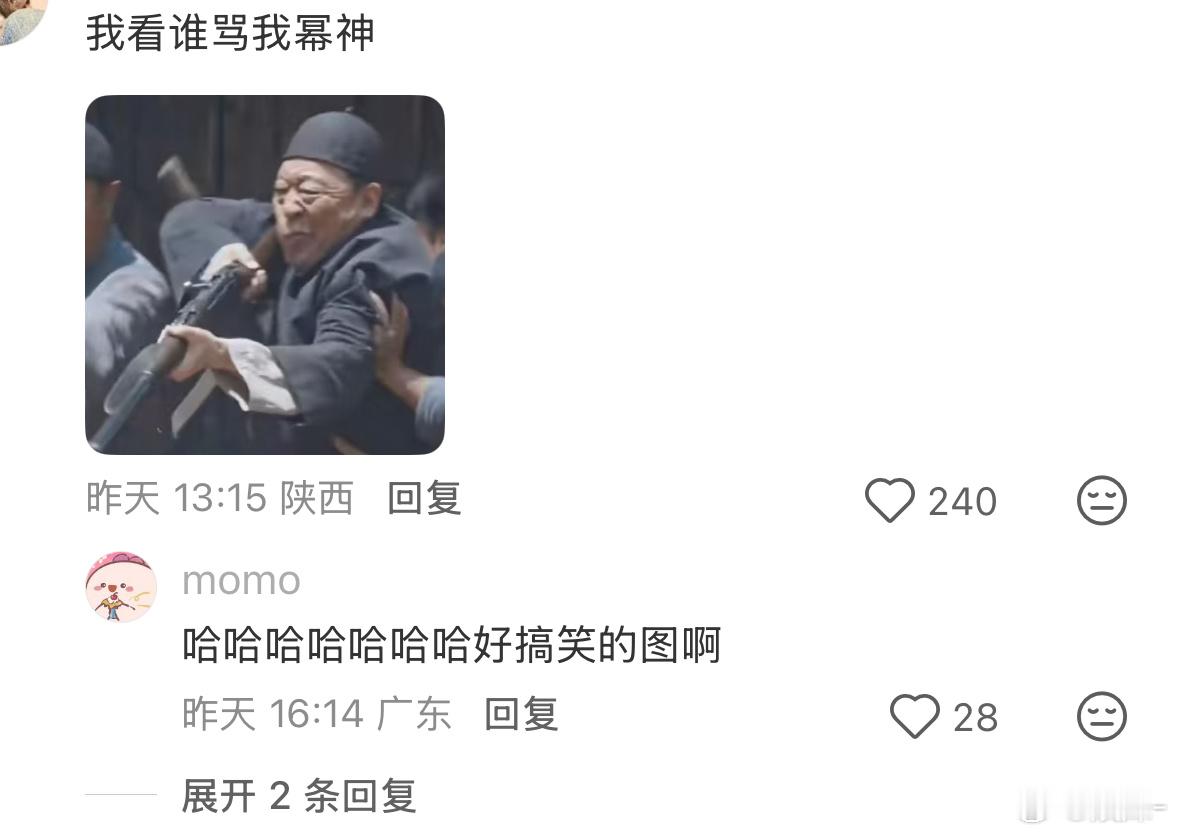Open momo's pink cartoon avatar

coord(121,587)
